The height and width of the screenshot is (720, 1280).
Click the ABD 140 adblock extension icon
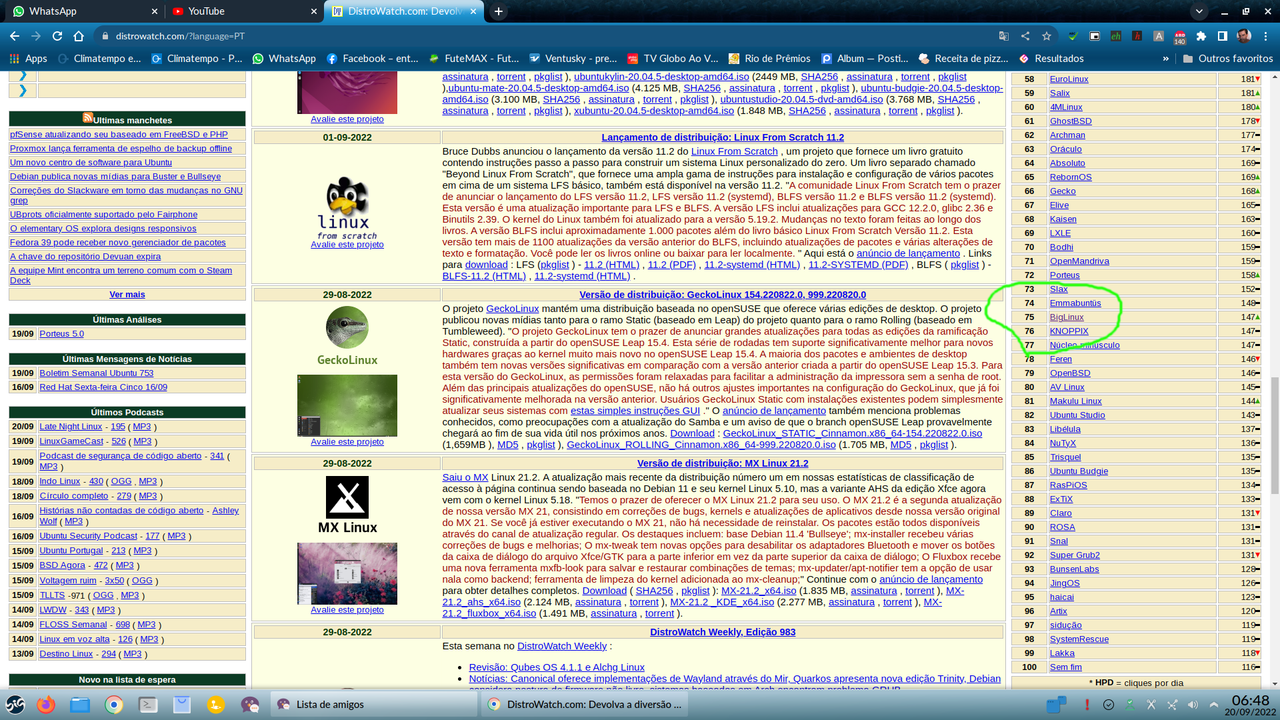point(1178,37)
